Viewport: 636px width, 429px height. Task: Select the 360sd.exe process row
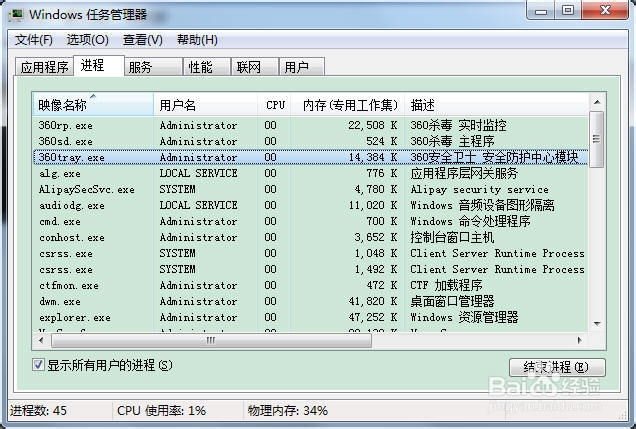pos(311,141)
